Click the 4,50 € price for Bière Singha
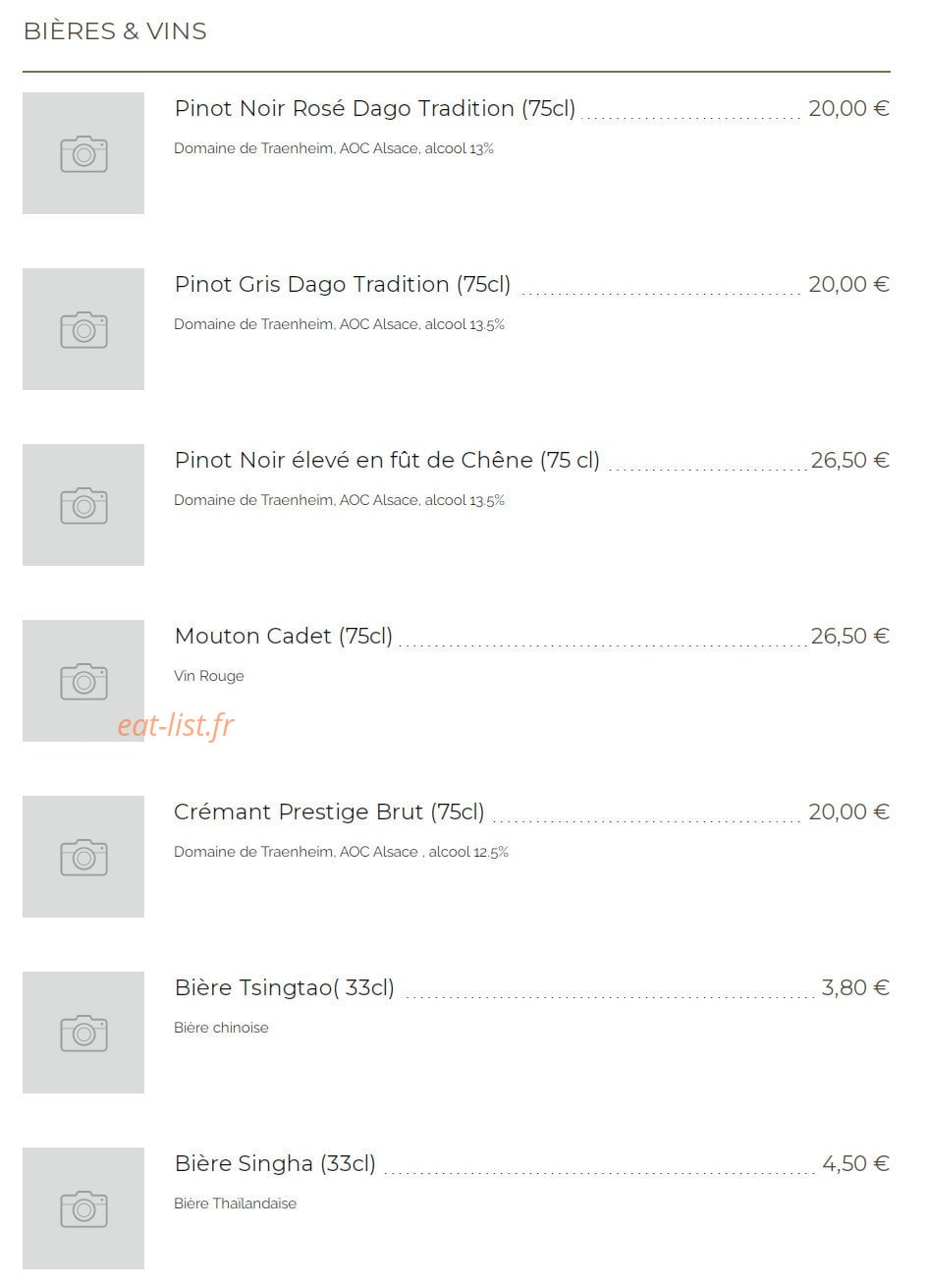The height and width of the screenshot is (1288, 928). [855, 1164]
